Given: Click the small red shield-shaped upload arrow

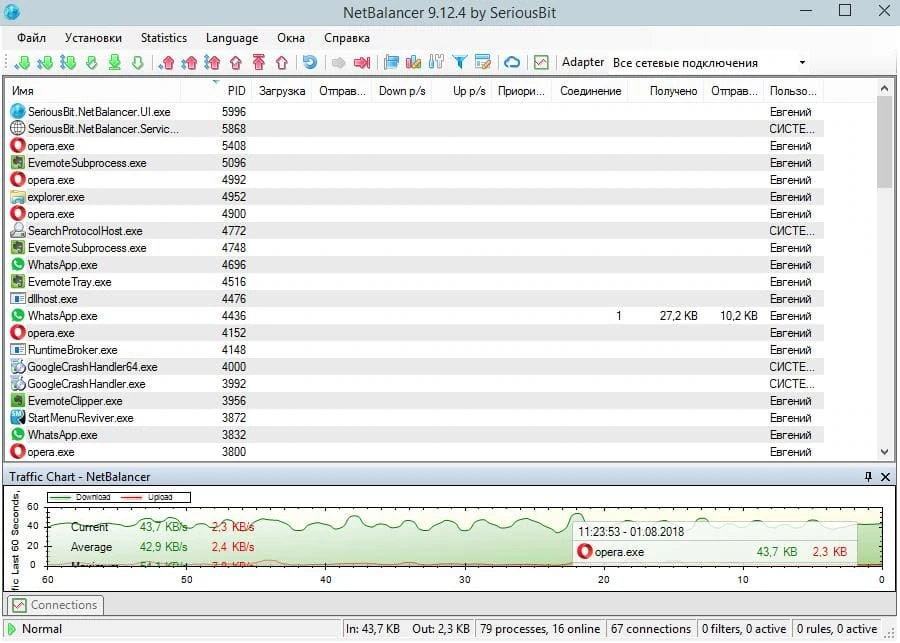Looking at the screenshot, I should click(x=236, y=62).
